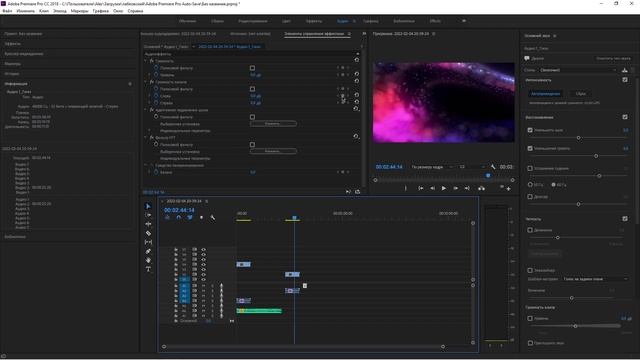Toggle linked selection in timeline header

tap(190, 218)
